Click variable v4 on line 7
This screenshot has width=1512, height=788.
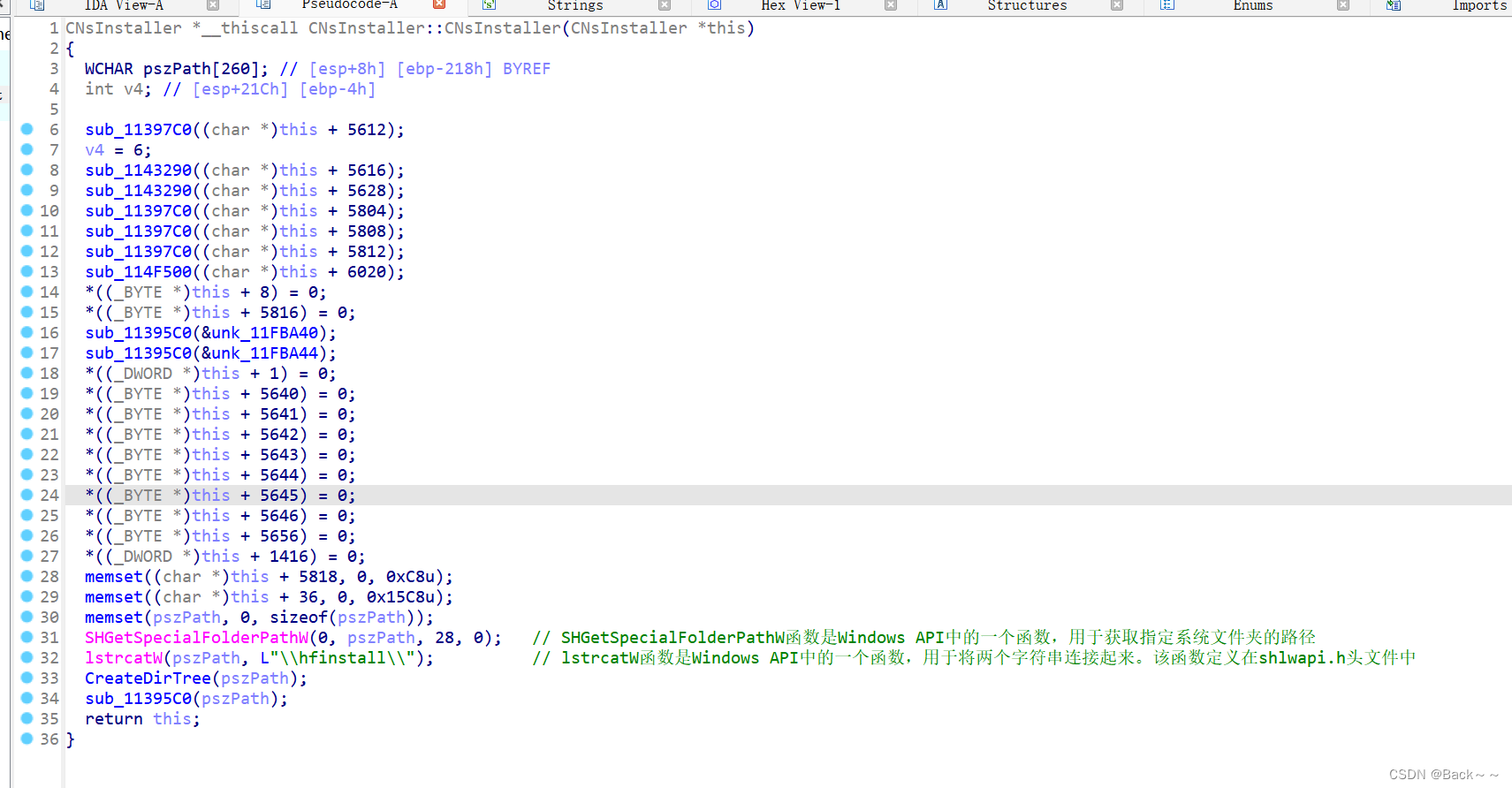tap(95, 150)
